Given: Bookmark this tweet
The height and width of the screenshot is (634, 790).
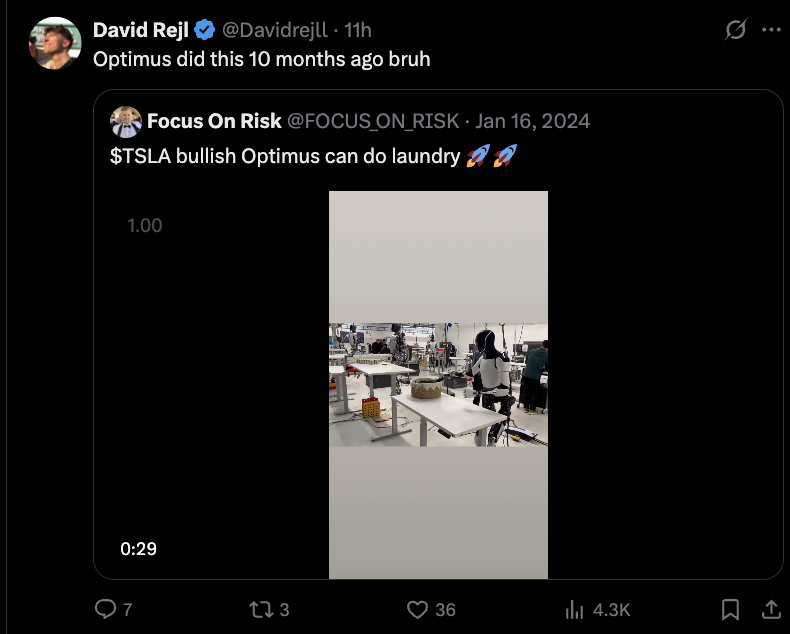Looking at the screenshot, I should pyautogui.click(x=731, y=609).
